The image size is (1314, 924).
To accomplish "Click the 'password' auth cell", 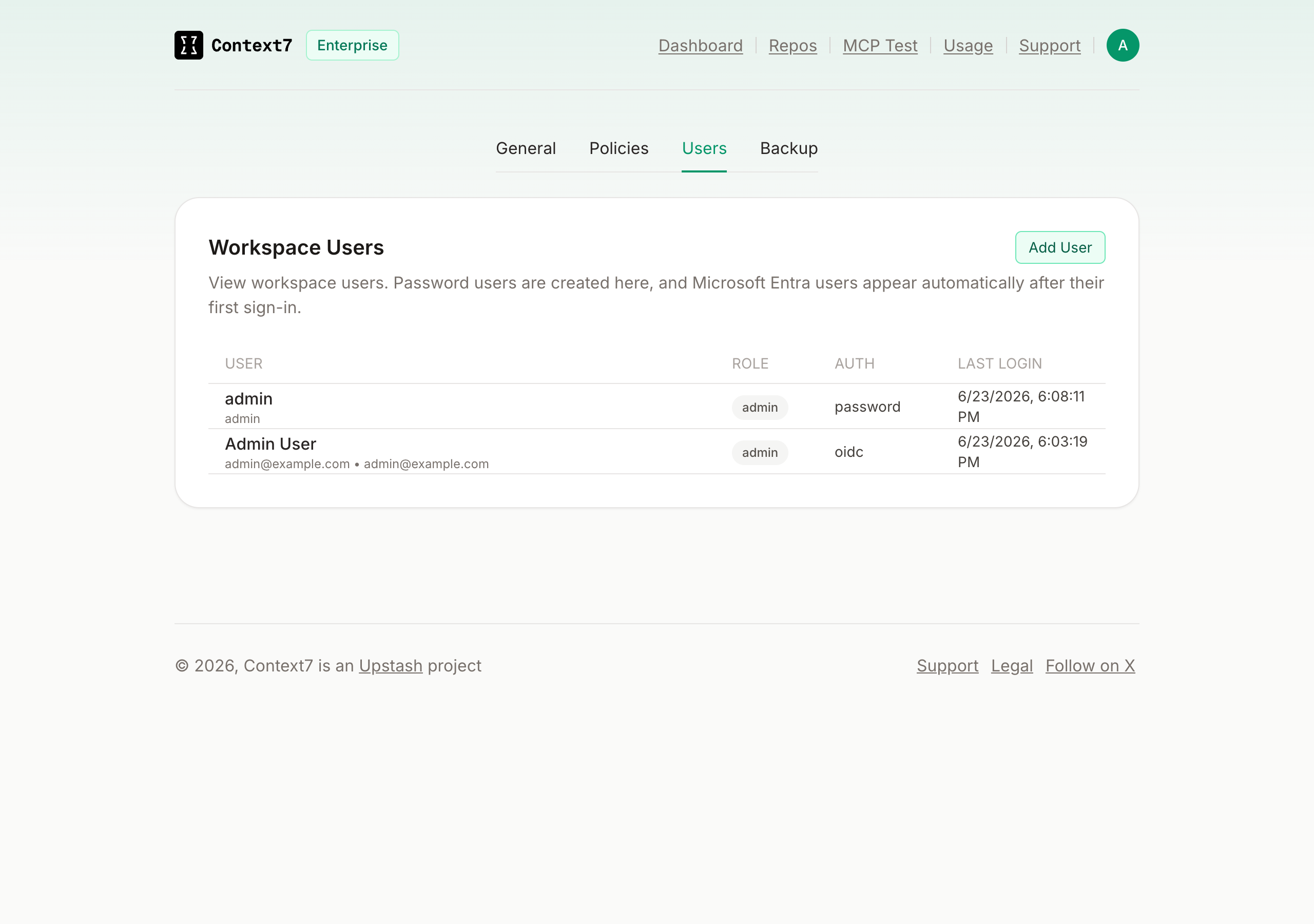I will (x=867, y=407).
